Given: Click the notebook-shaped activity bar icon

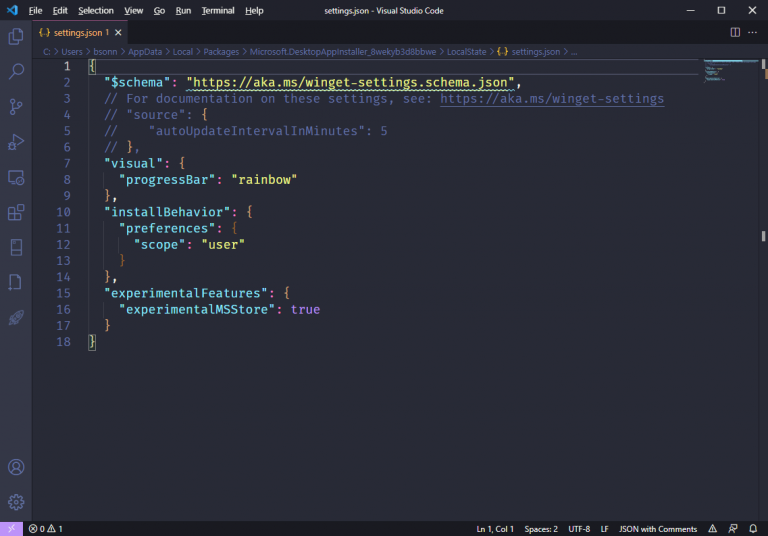Looking at the screenshot, I should click(16, 247).
